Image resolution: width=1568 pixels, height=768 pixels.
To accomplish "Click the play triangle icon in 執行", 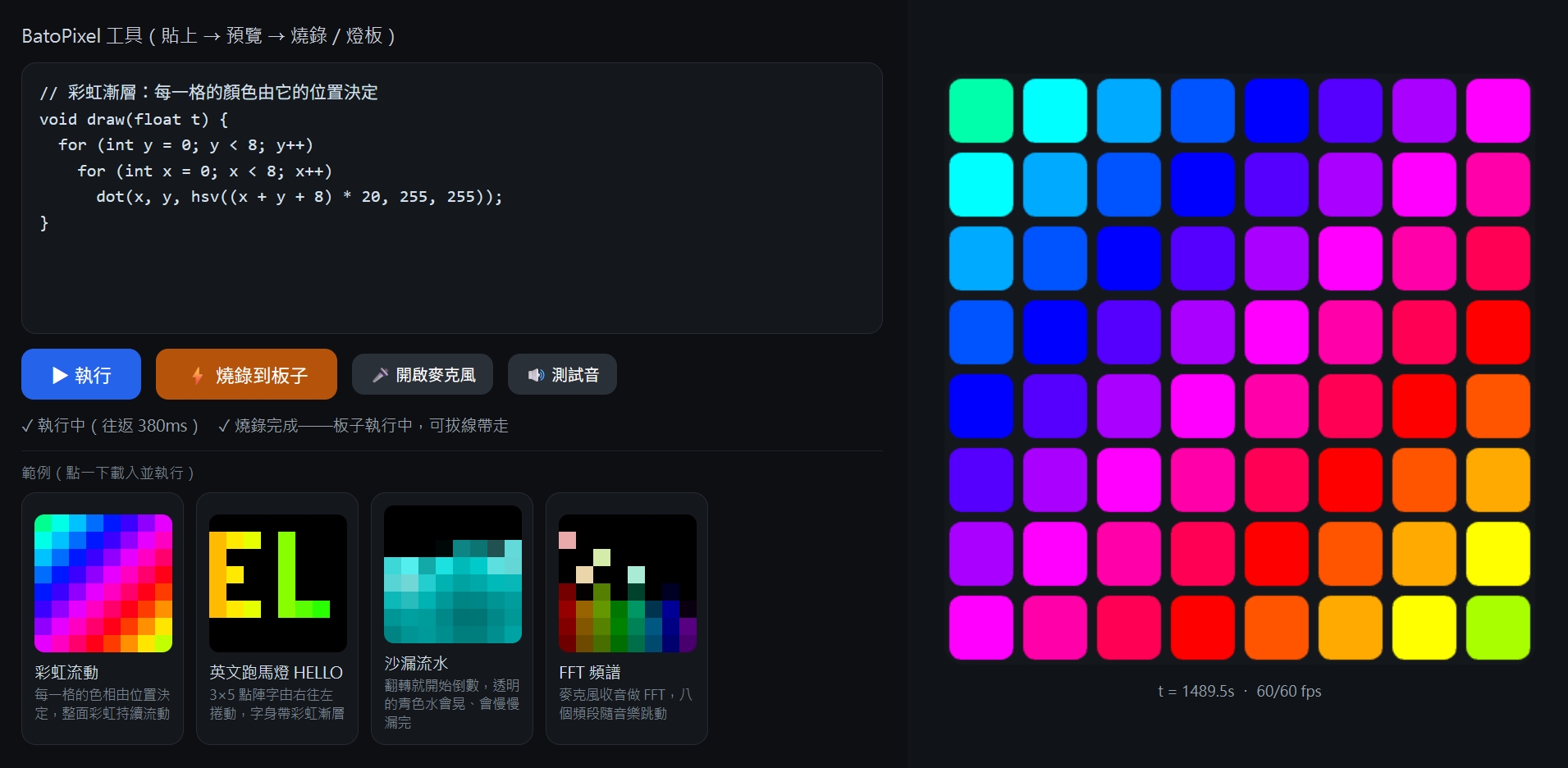I will [x=60, y=375].
